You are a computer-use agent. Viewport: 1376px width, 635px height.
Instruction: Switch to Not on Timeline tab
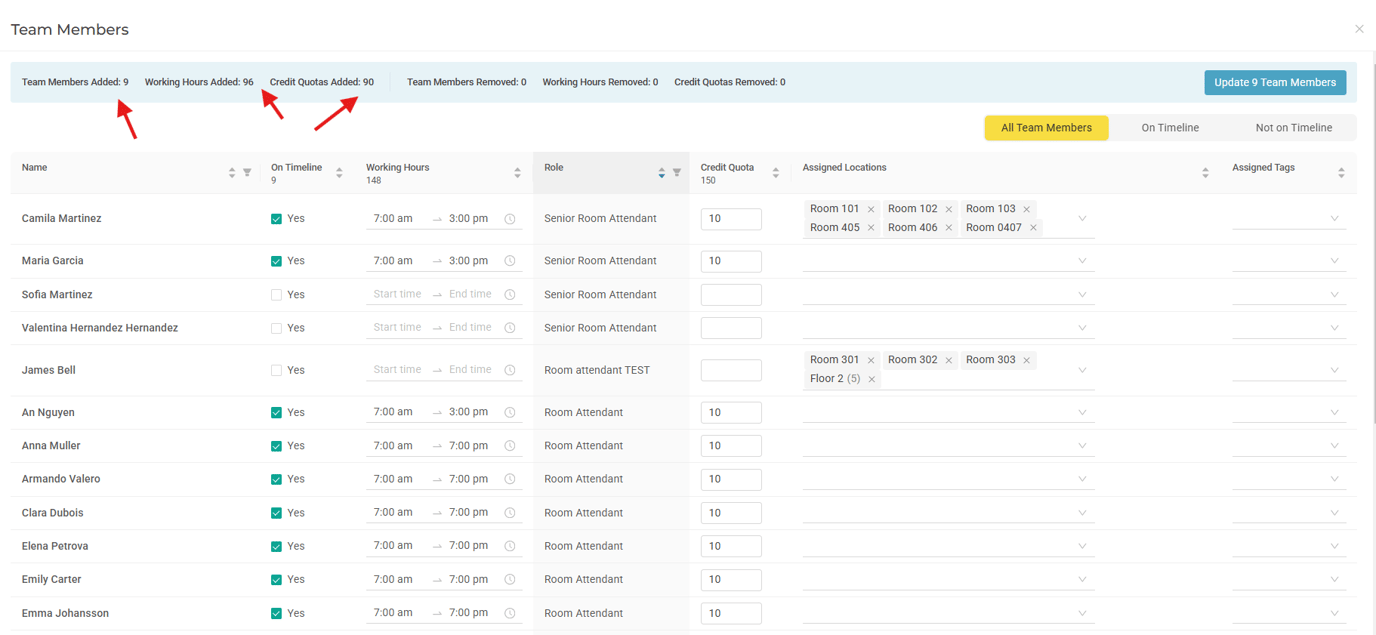click(1293, 128)
